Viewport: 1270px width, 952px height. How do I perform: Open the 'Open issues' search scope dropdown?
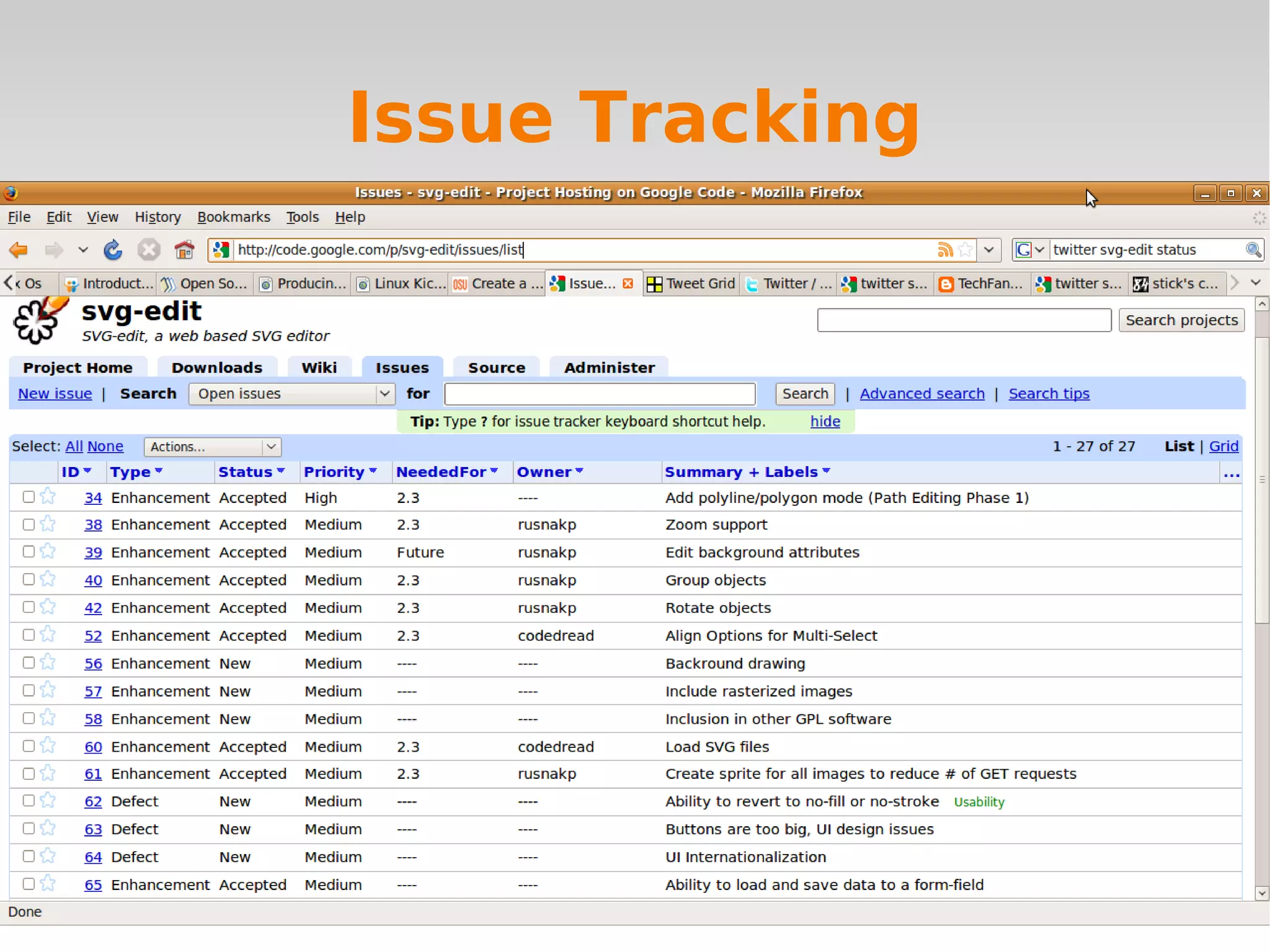tap(291, 394)
